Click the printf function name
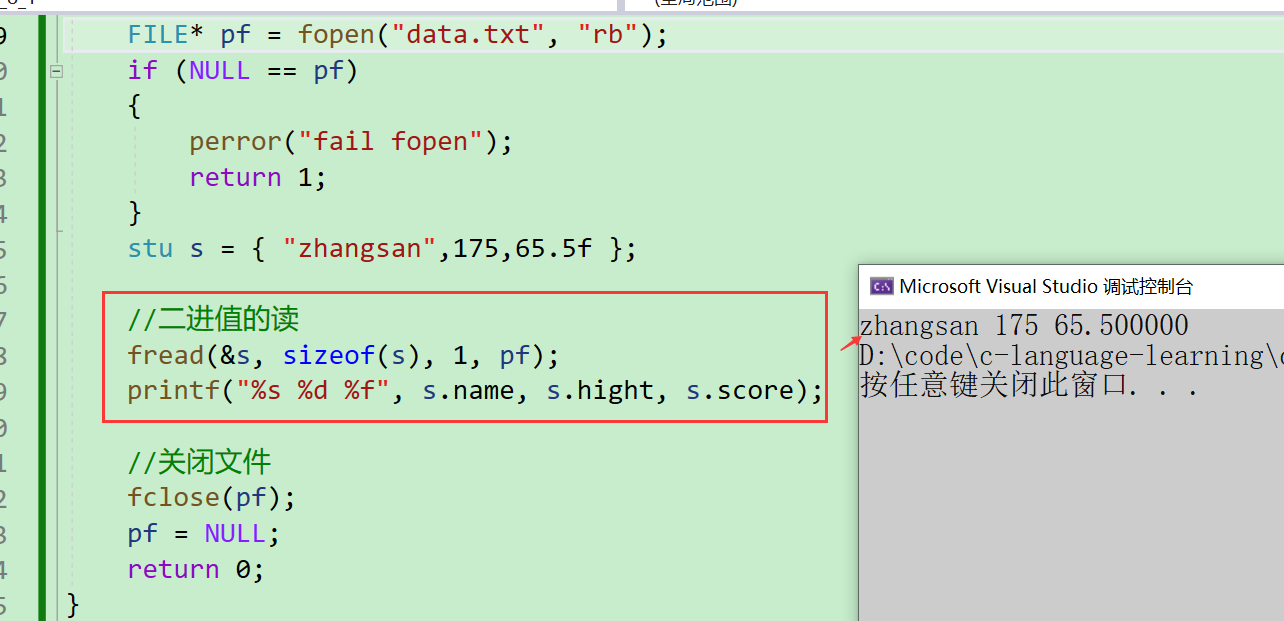 pos(173,390)
